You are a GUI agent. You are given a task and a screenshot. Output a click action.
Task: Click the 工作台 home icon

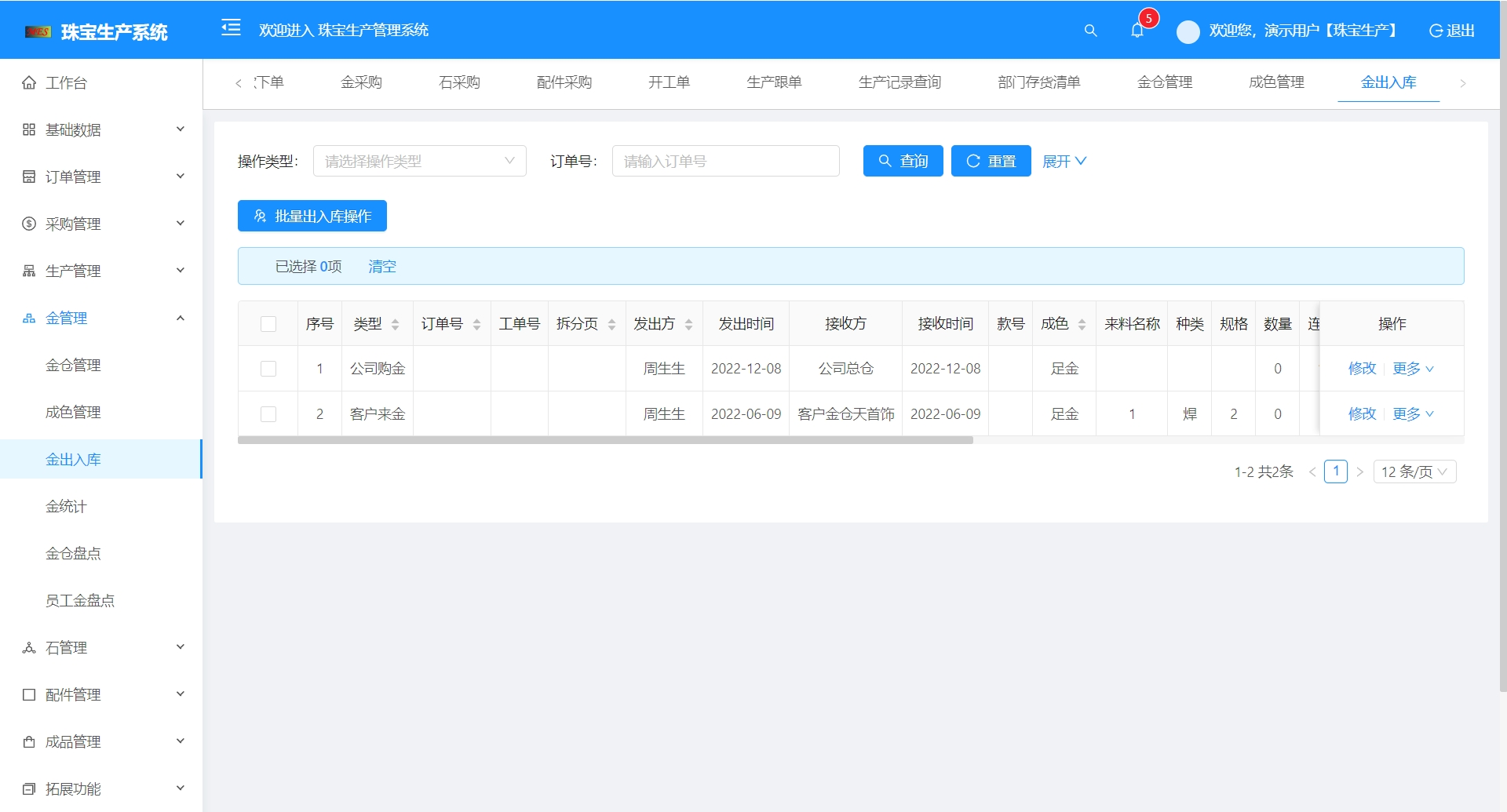(x=28, y=82)
